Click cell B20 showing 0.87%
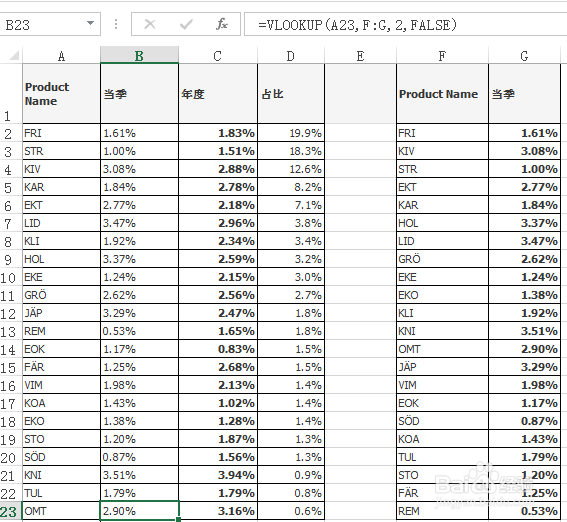Screen dimensions: 567x522 click(x=139, y=457)
